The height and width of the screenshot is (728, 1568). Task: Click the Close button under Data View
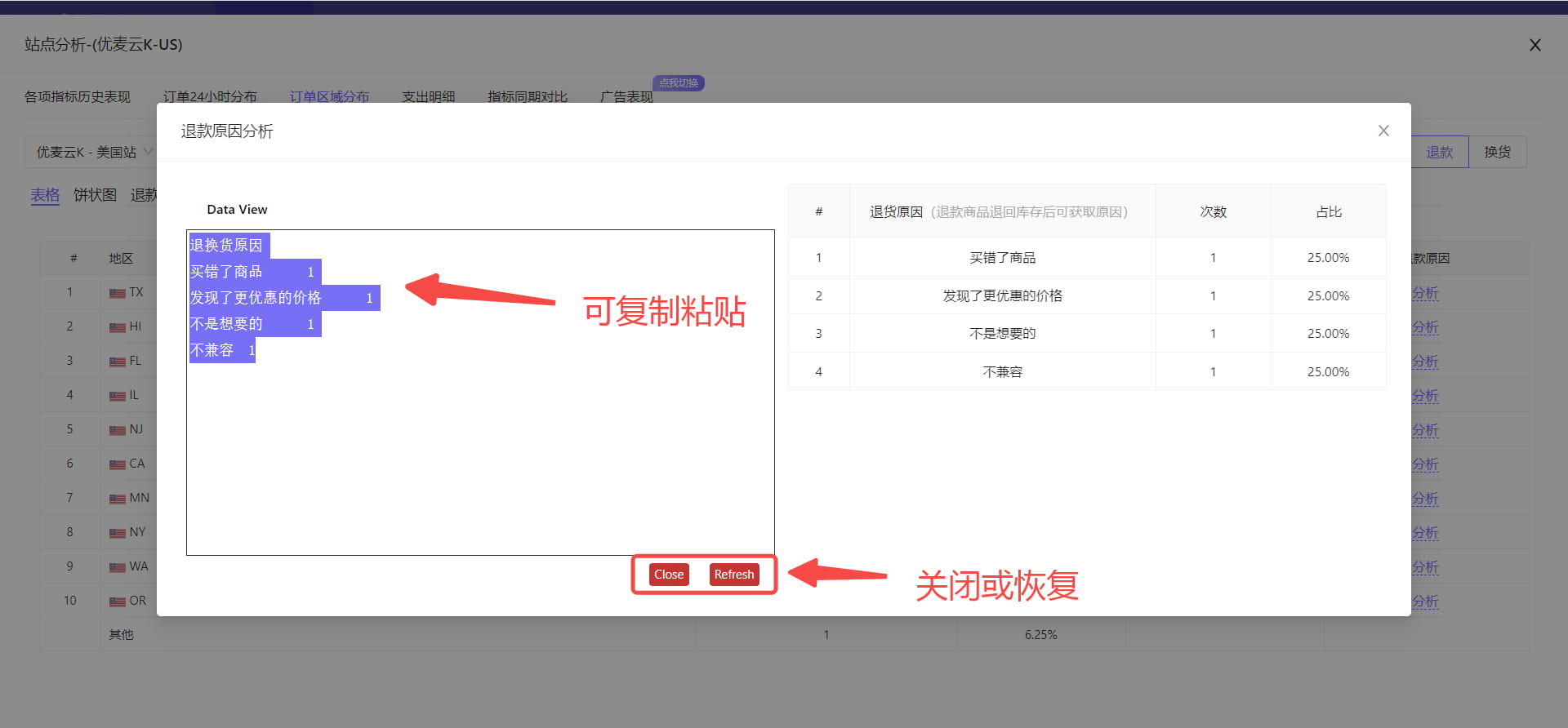click(669, 575)
